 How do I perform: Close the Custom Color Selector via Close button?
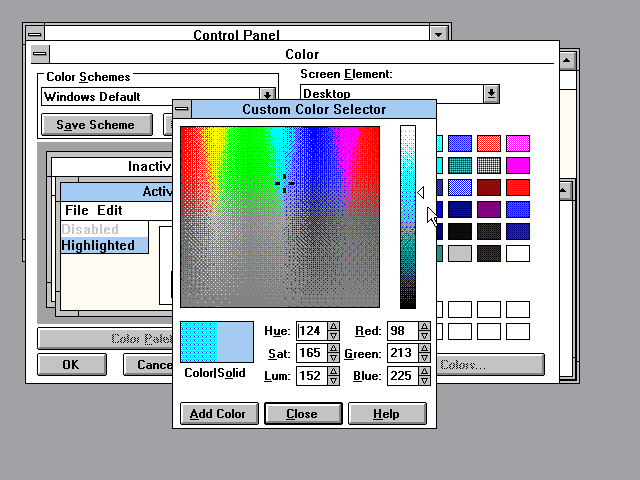pyautogui.click(x=302, y=413)
